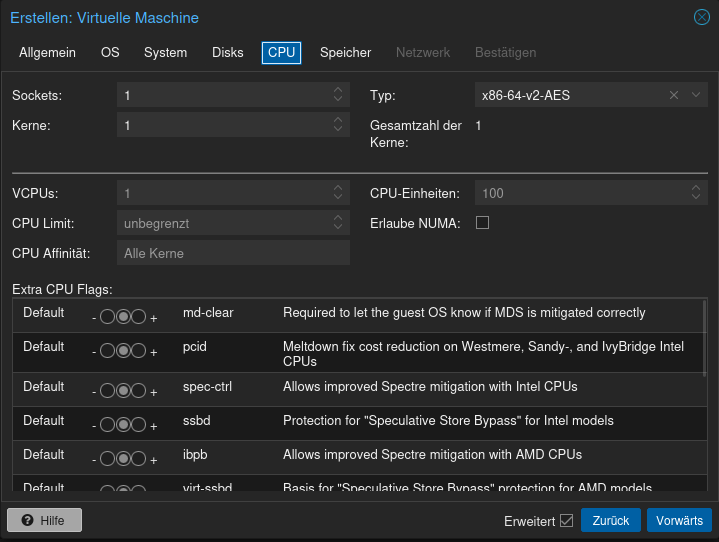This screenshot has width=719, height=542.
Task: Open the Speicher tab
Action: (x=345, y=53)
